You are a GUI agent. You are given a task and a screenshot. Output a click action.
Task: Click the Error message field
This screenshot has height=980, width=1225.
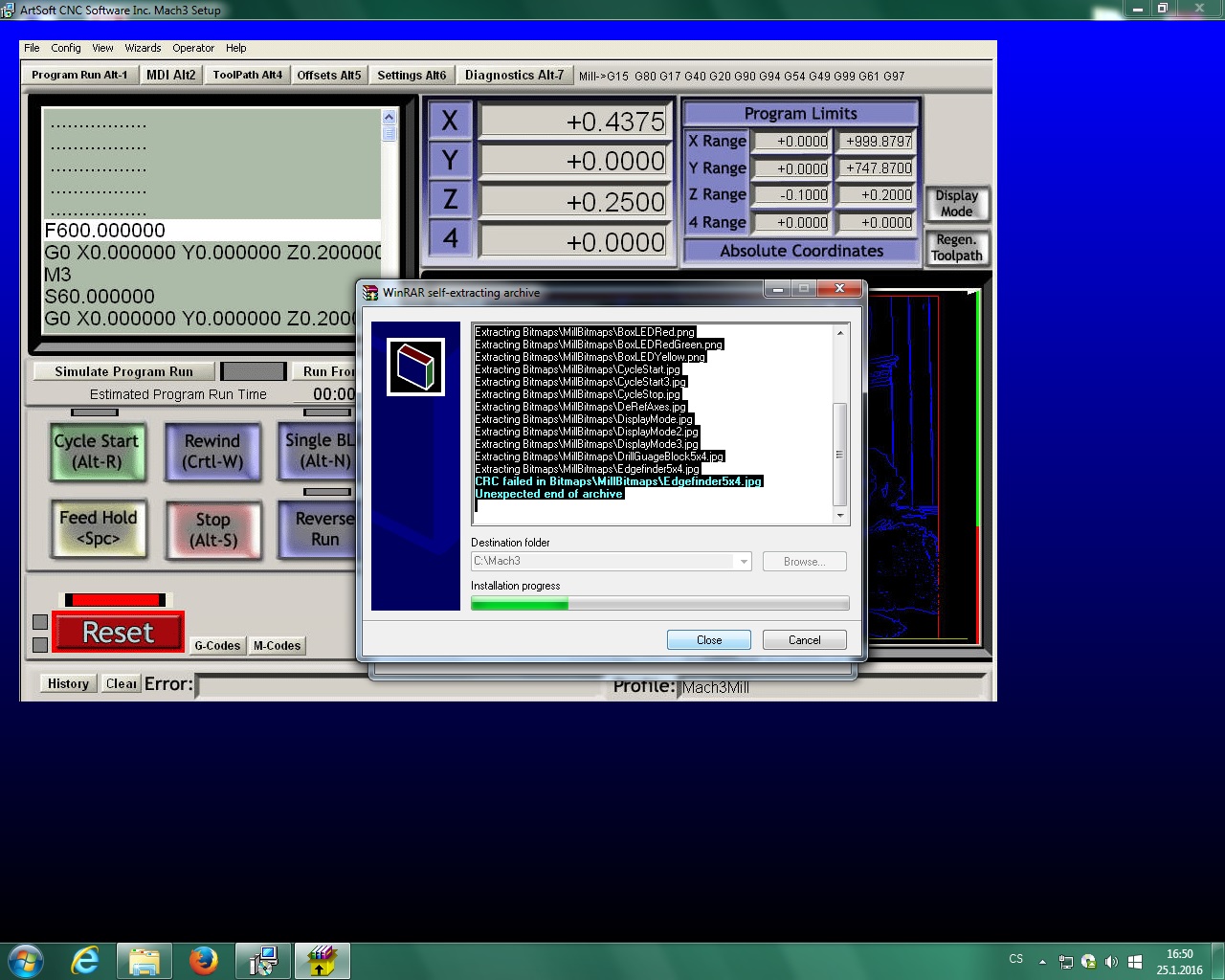click(402, 684)
